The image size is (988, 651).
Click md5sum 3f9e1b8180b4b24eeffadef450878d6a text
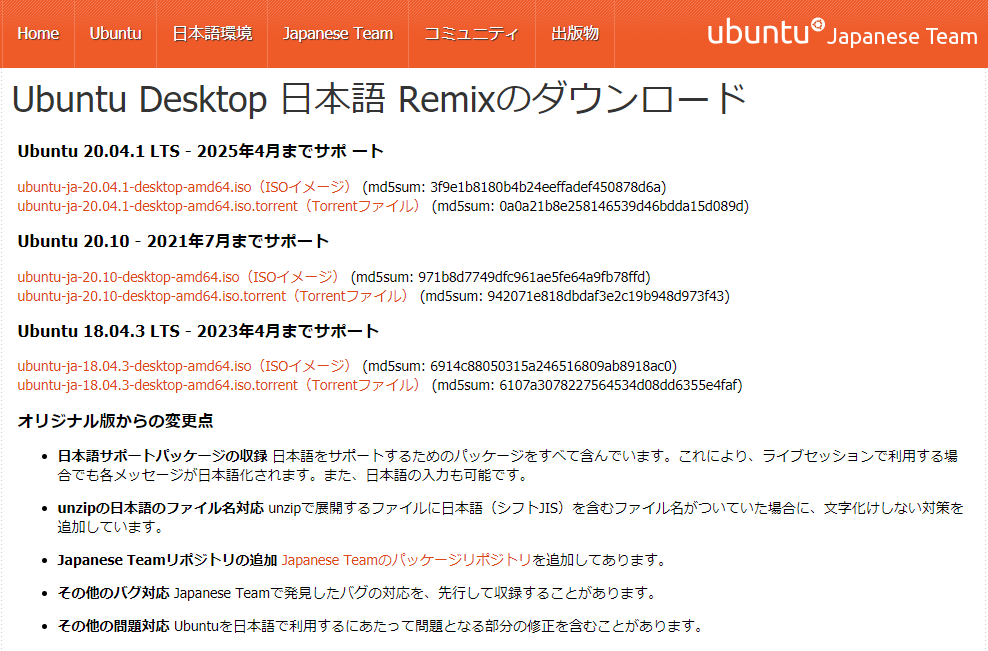click(x=514, y=187)
